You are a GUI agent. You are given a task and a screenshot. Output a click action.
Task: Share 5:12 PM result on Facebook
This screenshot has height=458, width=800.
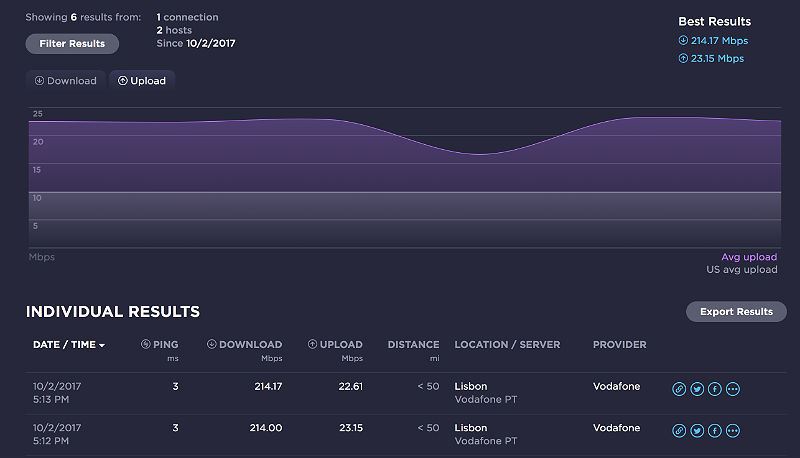[x=715, y=431]
